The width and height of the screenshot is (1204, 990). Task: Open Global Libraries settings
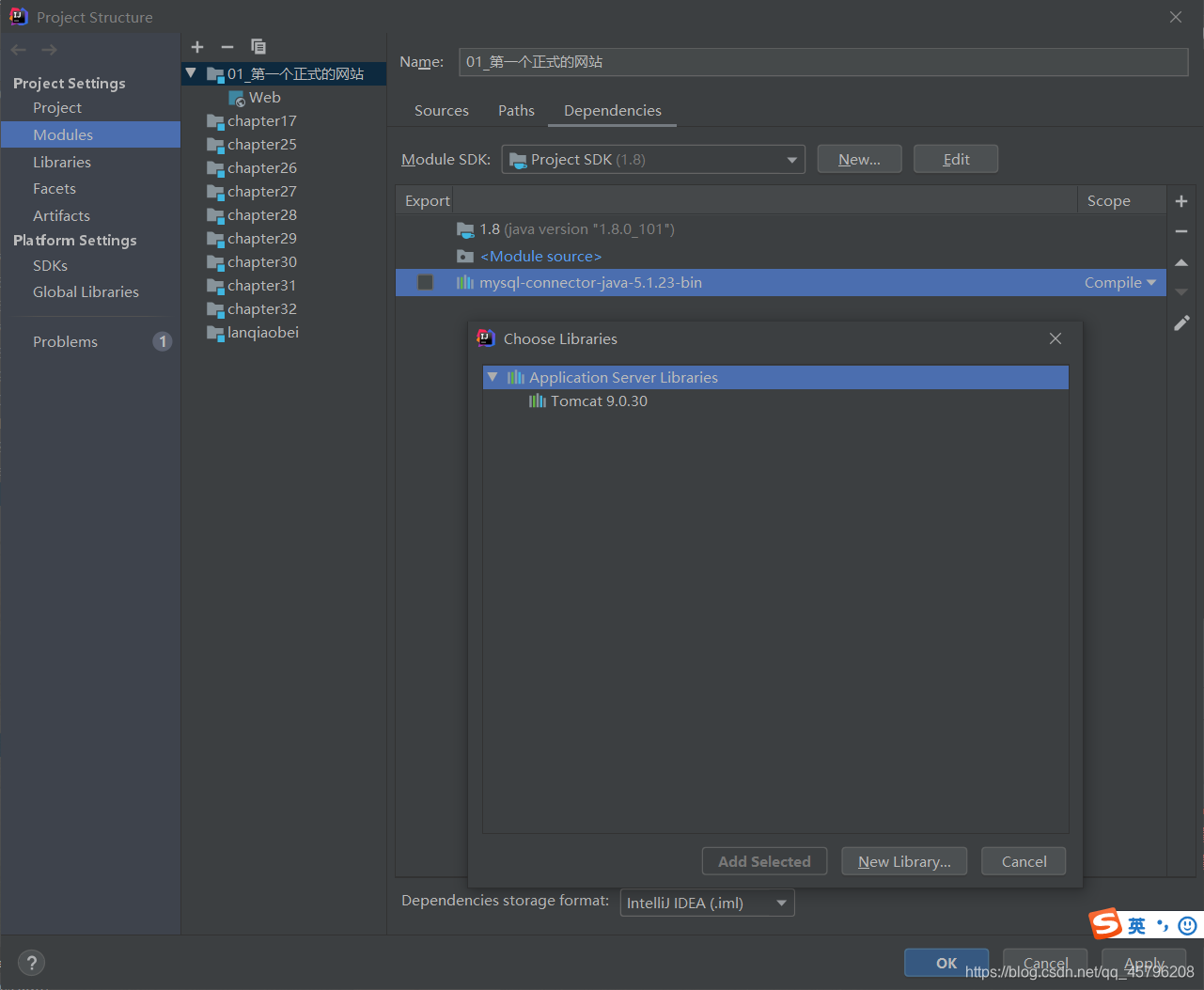coord(86,292)
